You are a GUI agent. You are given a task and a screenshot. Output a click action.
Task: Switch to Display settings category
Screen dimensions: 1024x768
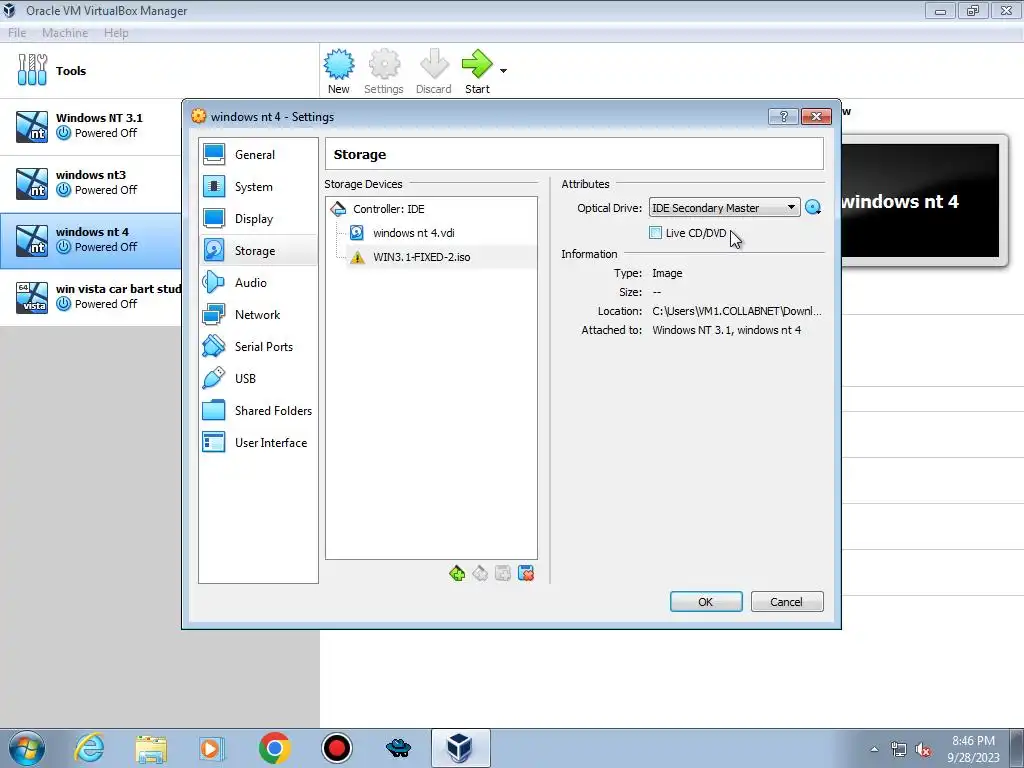click(x=259, y=219)
